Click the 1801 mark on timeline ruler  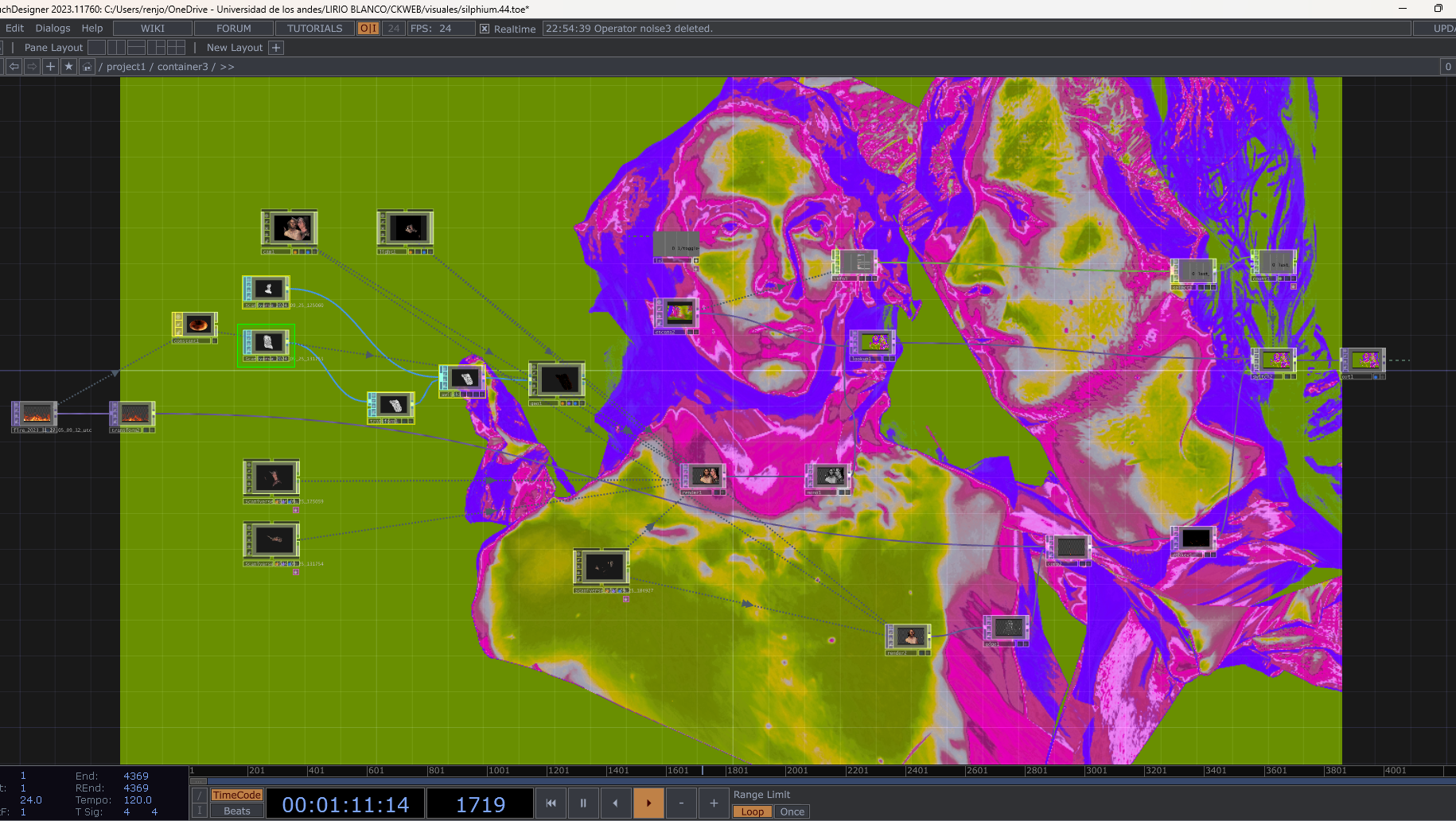tap(737, 771)
